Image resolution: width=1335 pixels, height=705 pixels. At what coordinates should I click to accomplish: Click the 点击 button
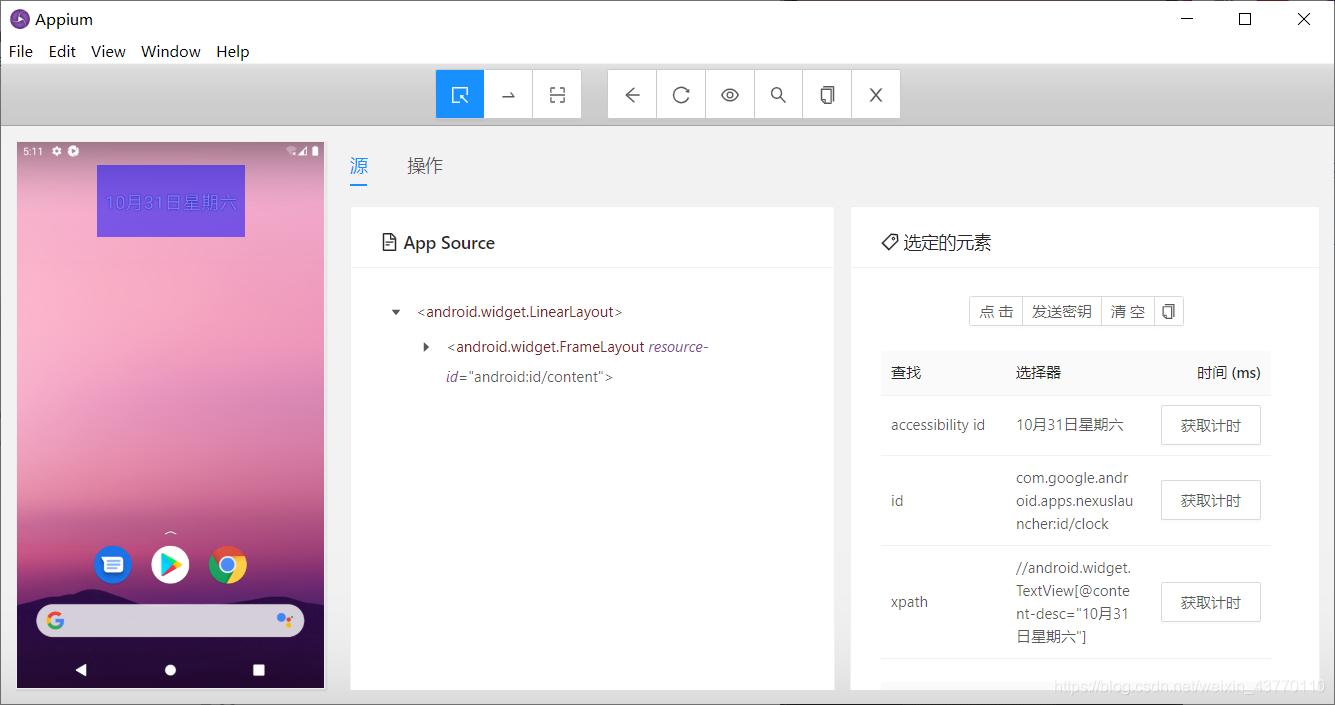coord(996,312)
